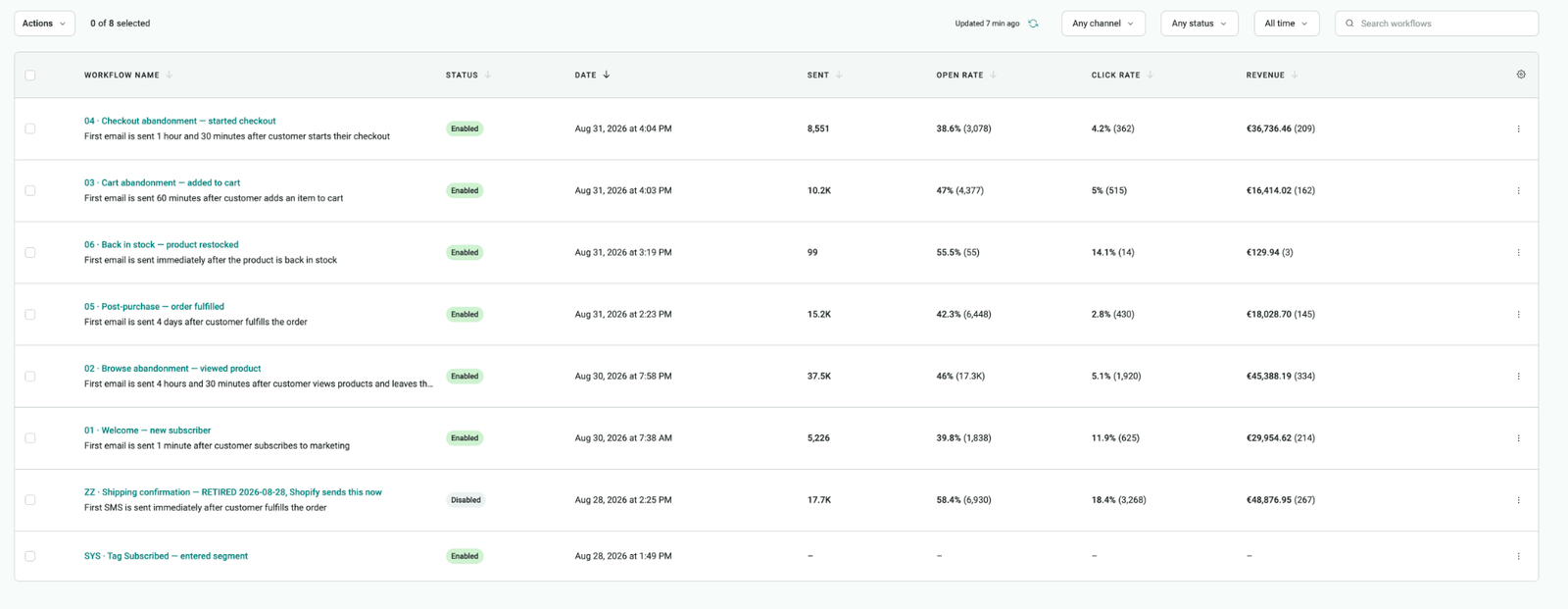Select the Back in stock workflow checkbox
The width and height of the screenshot is (1568, 609).
30,252
